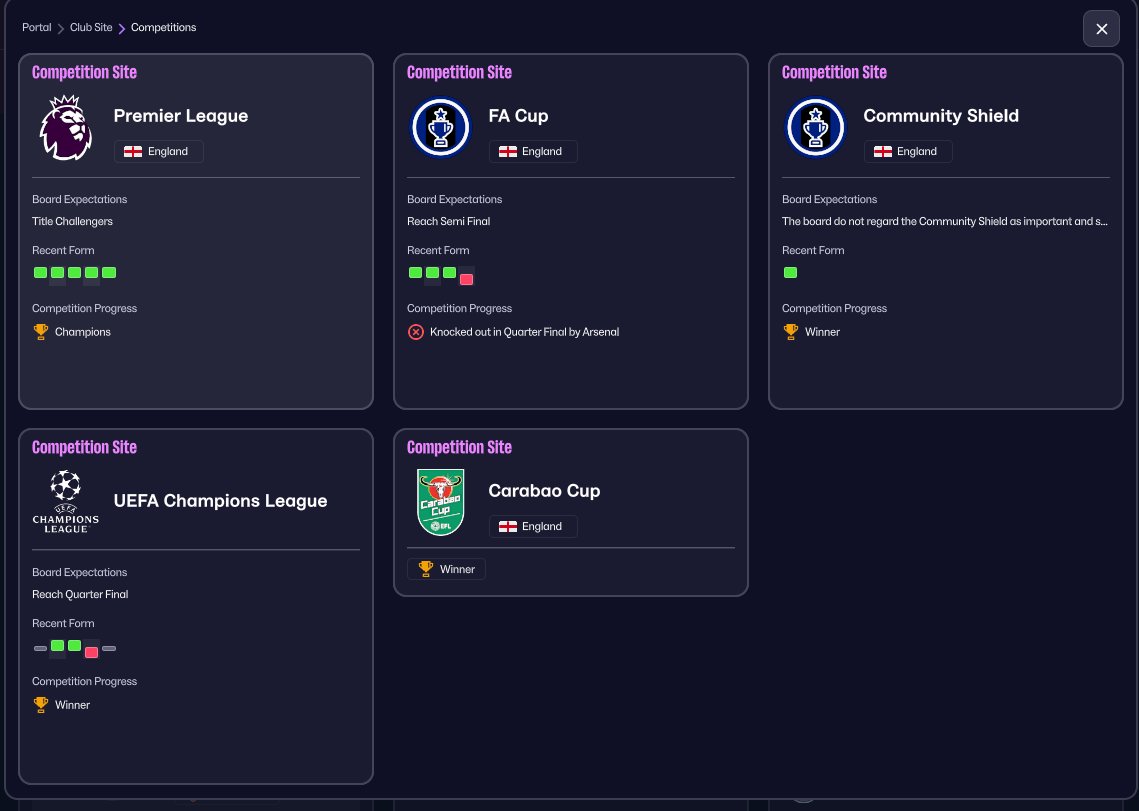Click the Premier League England nation tag
The height and width of the screenshot is (811, 1139).
(x=158, y=151)
